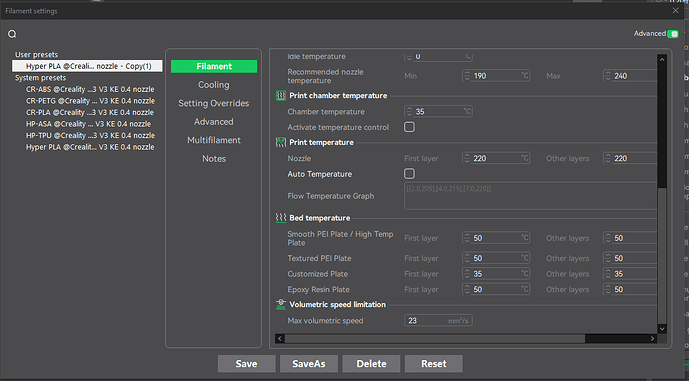
Task: Click the horizontal scrollbar right arrow
Action: (x=653, y=338)
